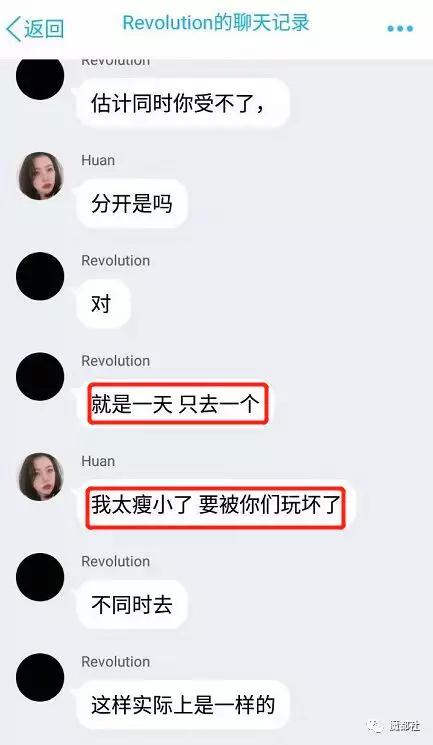The width and height of the screenshot is (433, 745).
Task: Tap the Revolution的聊天记录 title
Action: [216, 23]
